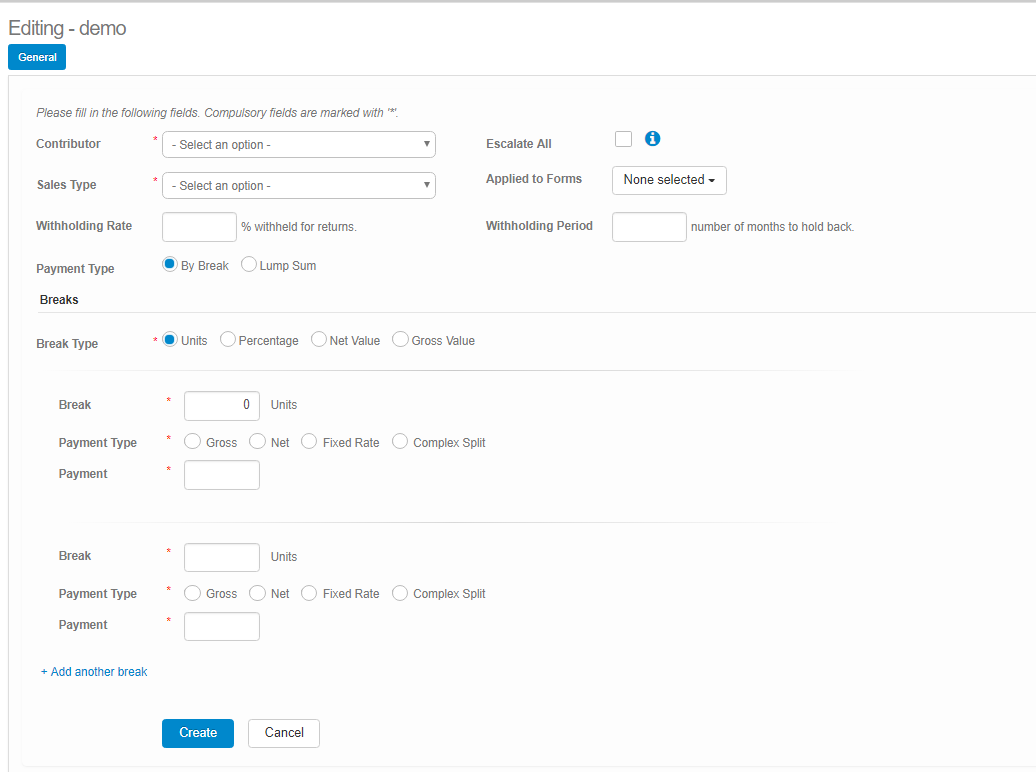Choose Net Value break type
Viewport: 1036px width, 772px height.
319,340
